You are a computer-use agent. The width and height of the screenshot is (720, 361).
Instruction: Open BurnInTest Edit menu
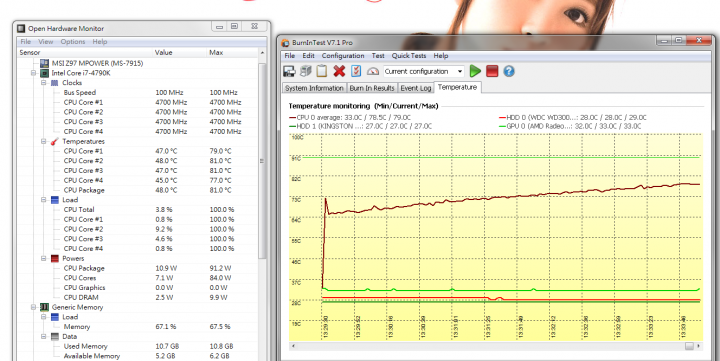click(308, 56)
